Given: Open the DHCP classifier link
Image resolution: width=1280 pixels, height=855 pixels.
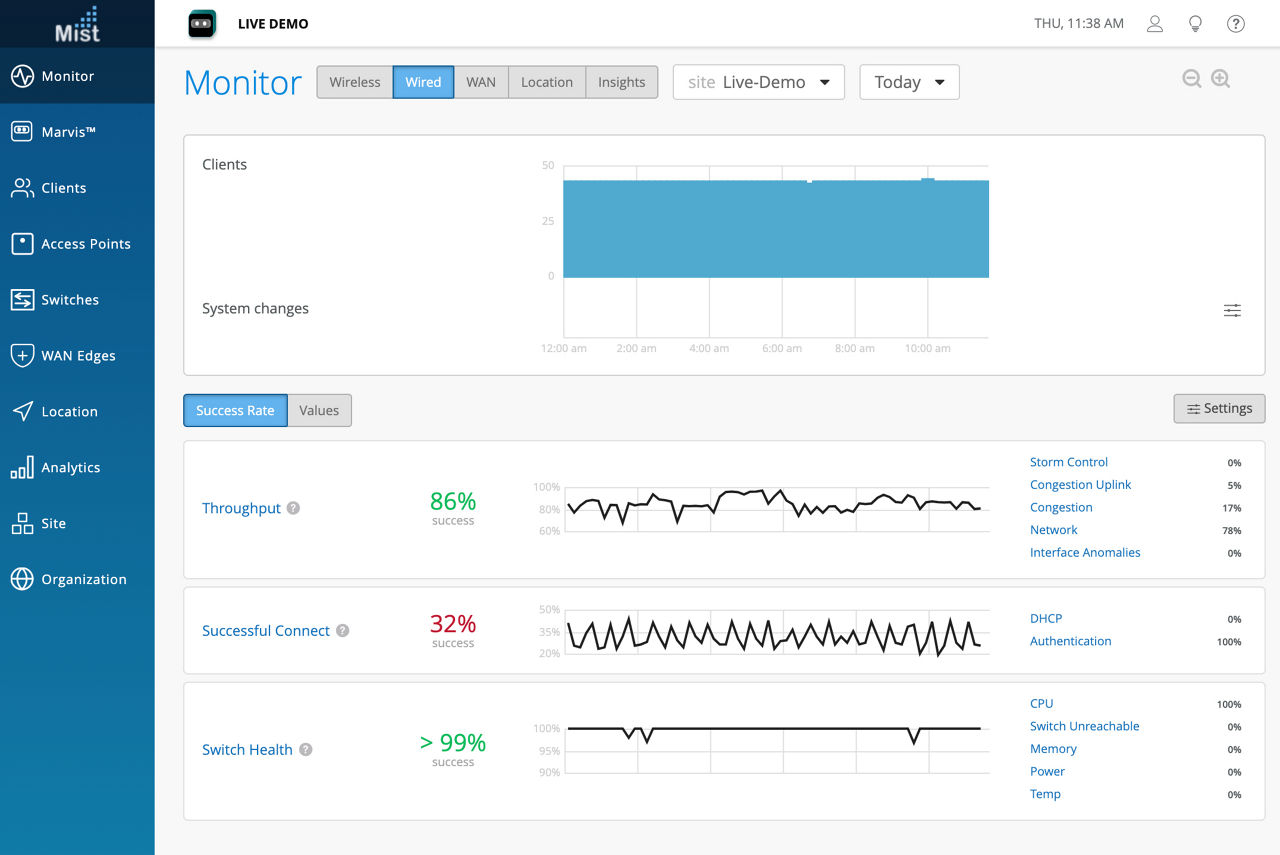Looking at the screenshot, I should [x=1045, y=618].
